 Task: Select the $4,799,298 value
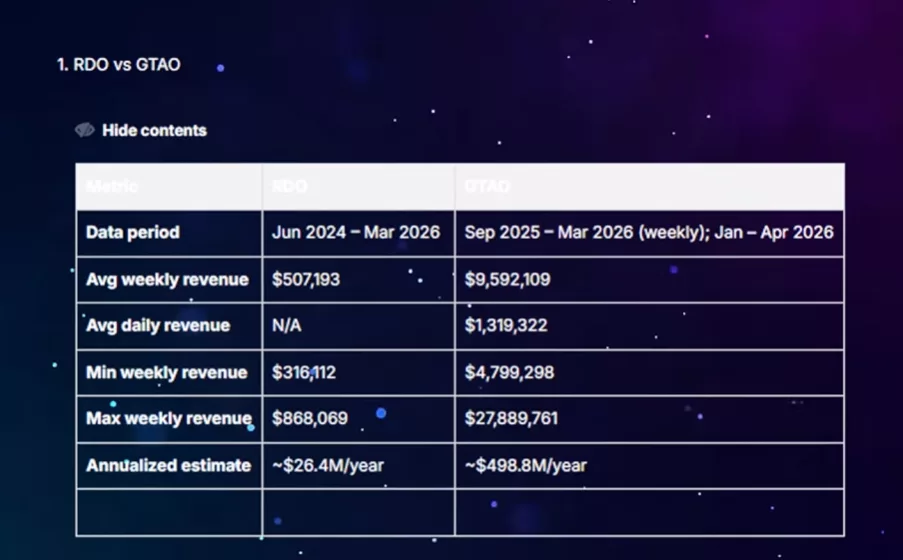tap(509, 373)
